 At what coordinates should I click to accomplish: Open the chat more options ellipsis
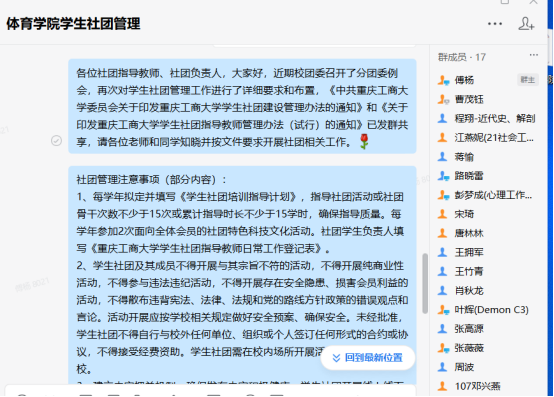[x=495, y=24]
